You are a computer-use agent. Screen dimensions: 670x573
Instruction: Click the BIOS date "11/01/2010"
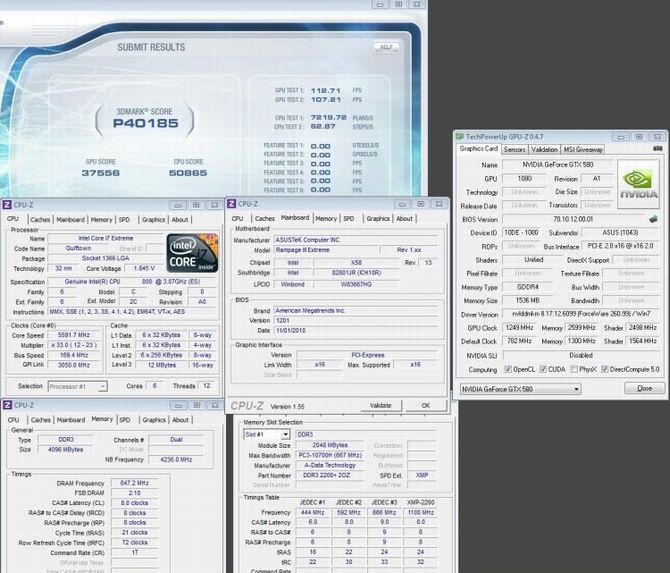[x=290, y=330]
